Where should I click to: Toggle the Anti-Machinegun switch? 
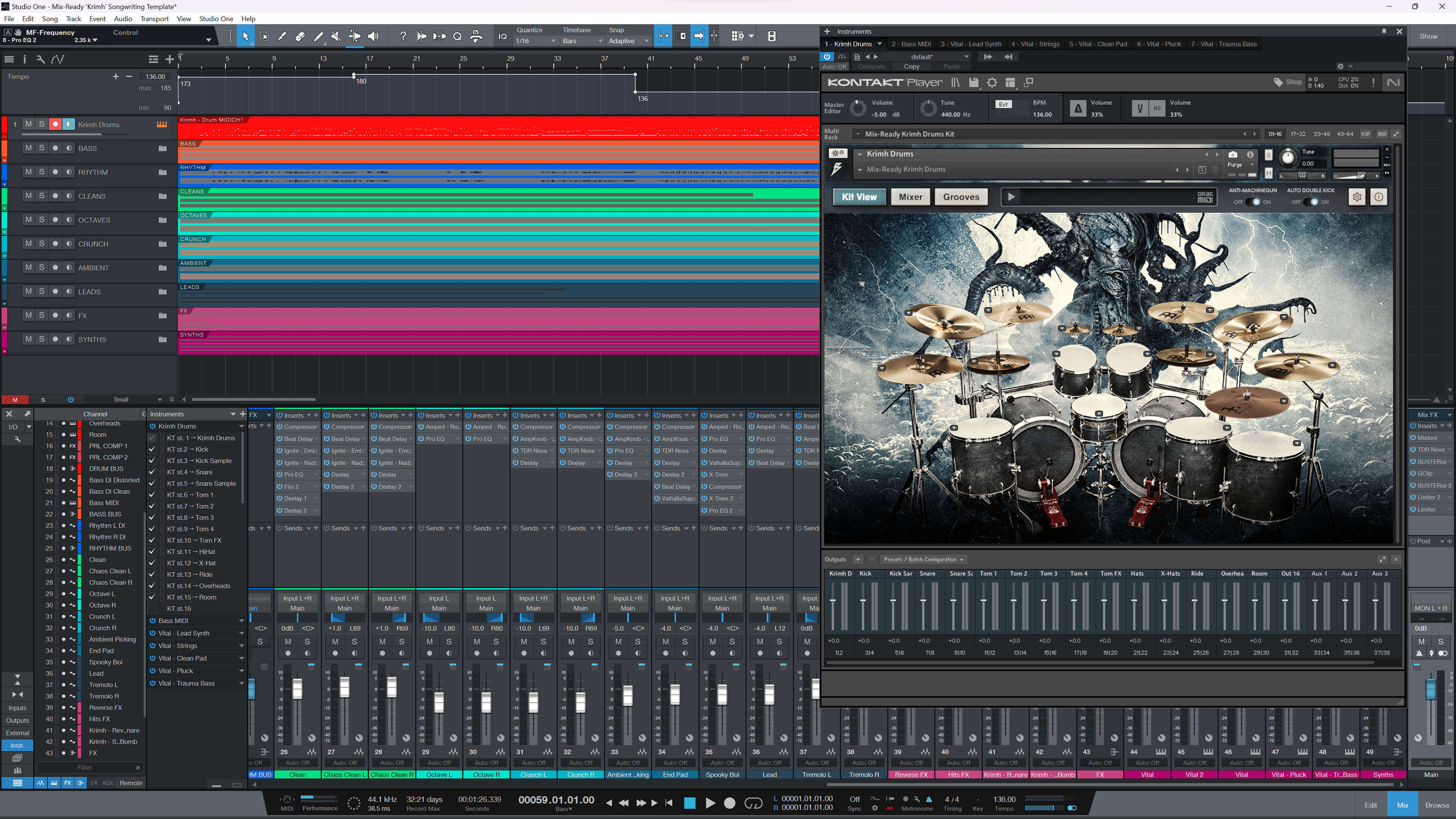click(1252, 202)
